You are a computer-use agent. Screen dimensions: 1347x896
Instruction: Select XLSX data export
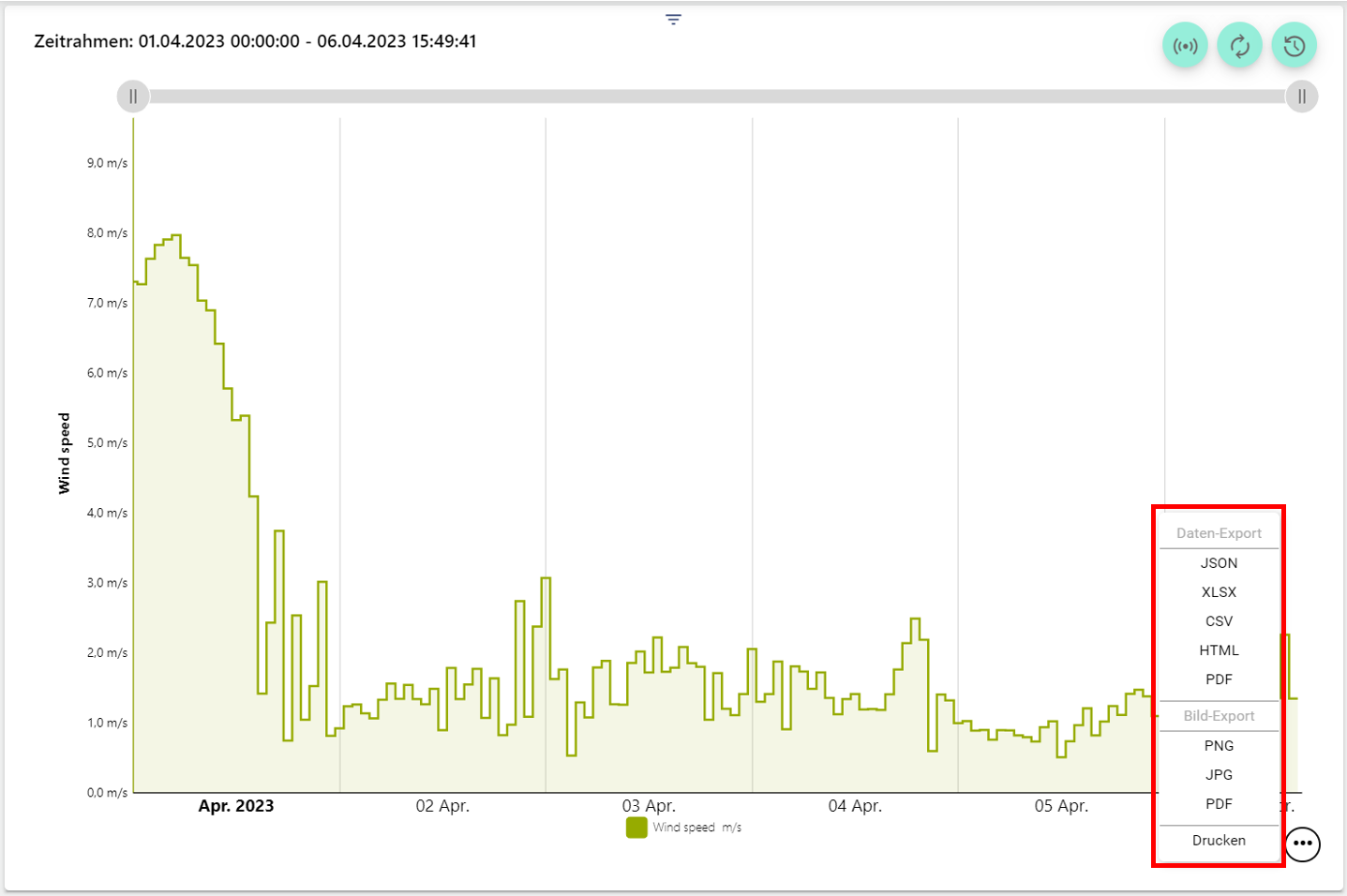[x=1219, y=592]
